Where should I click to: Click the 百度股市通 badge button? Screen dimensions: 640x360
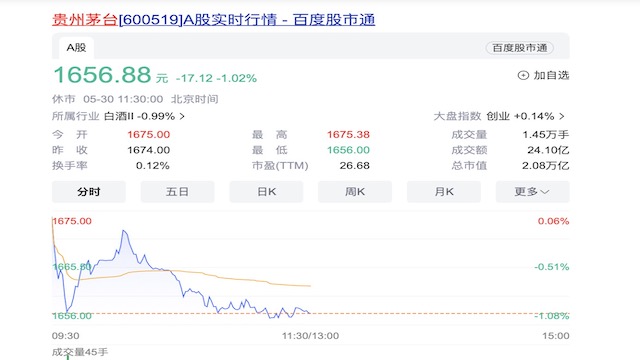[520, 48]
